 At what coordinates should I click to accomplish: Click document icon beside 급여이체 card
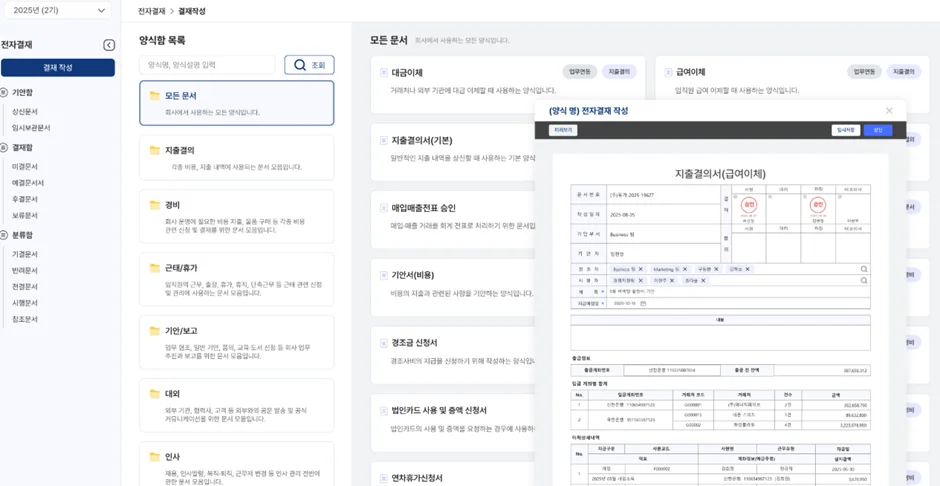[x=668, y=73]
